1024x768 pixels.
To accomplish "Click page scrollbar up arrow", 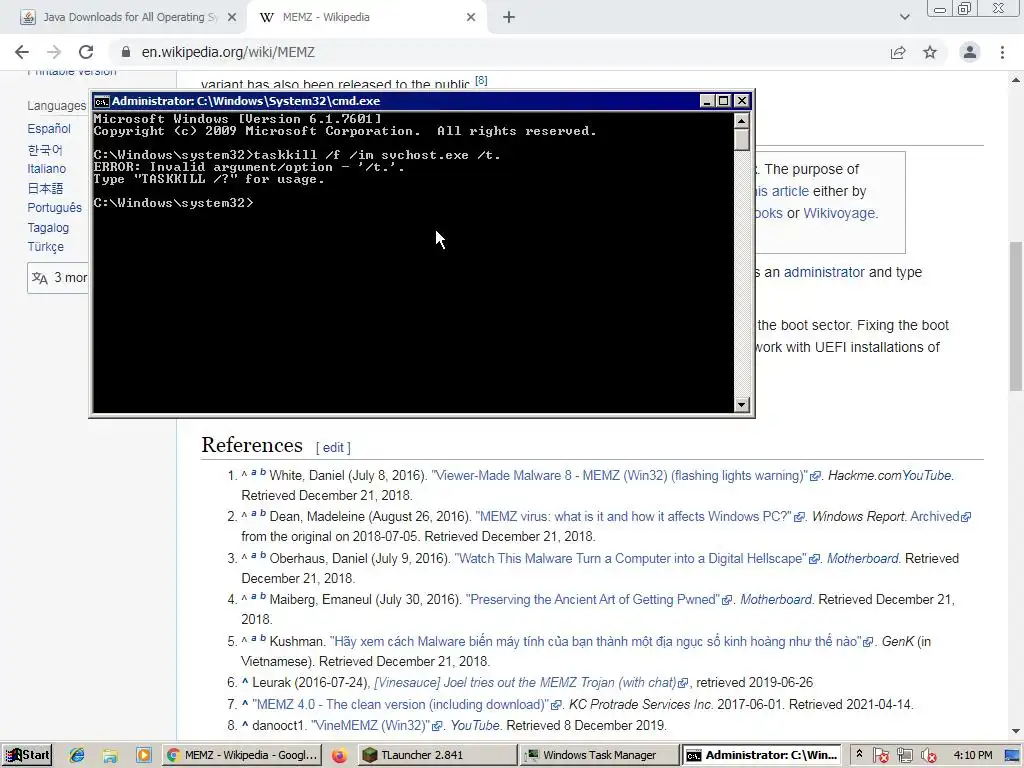I will coord(1016,80).
